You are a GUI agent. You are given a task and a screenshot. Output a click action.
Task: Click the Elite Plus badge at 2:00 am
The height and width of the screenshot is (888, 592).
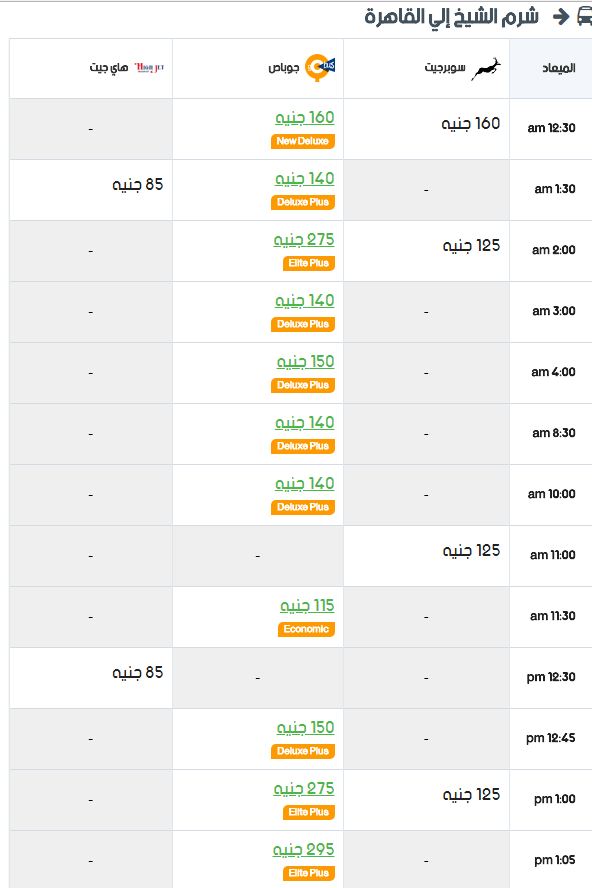click(309, 263)
